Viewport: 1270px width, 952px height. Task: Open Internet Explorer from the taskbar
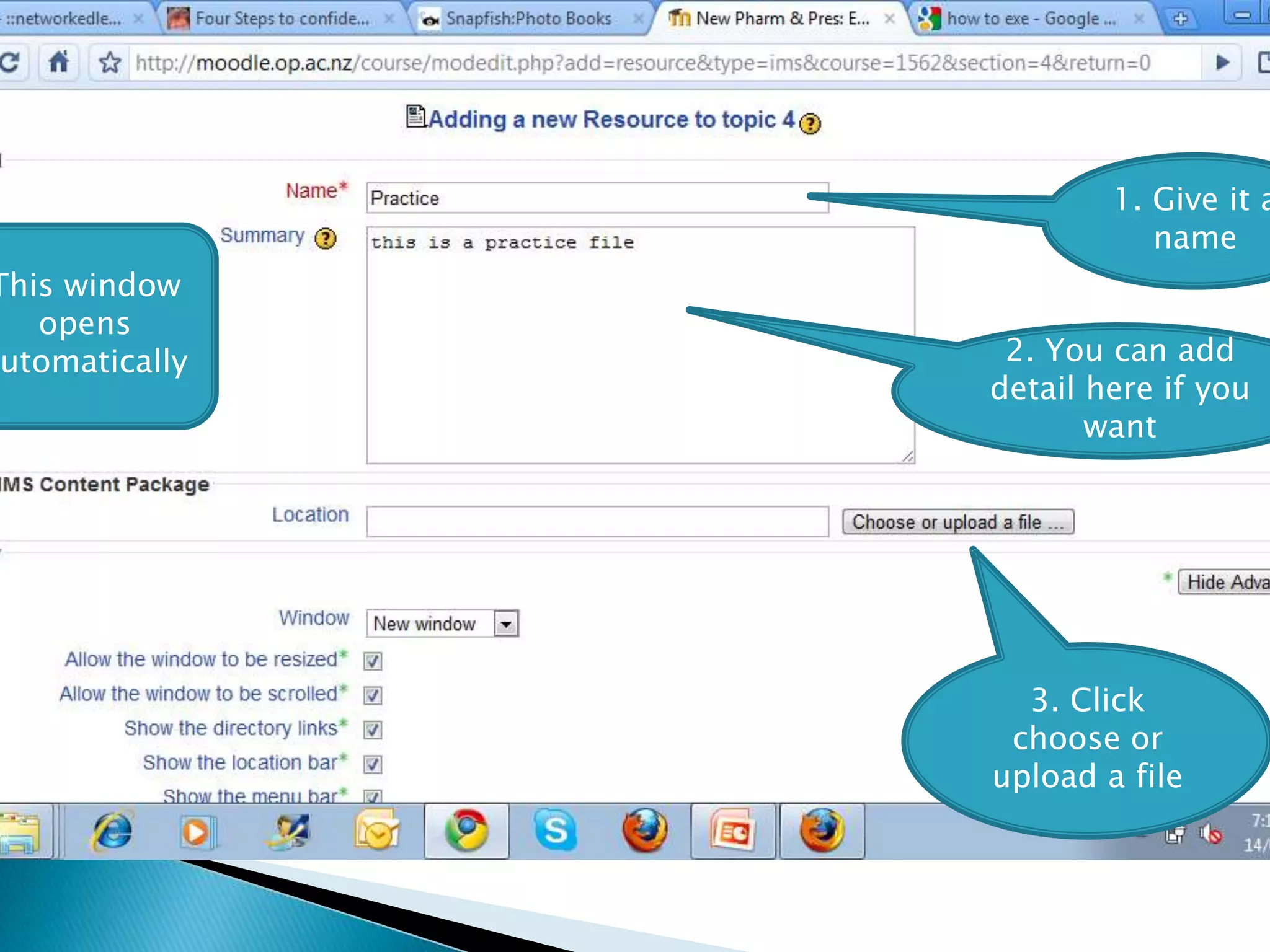coord(112,831)
